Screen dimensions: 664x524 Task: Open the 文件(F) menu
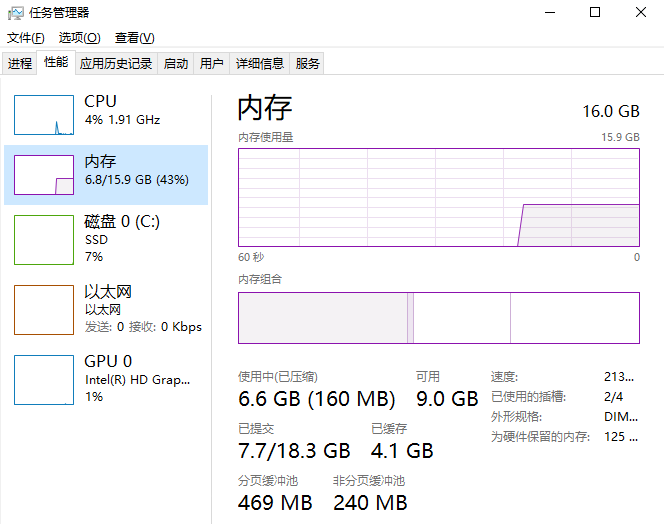(26, 38)
